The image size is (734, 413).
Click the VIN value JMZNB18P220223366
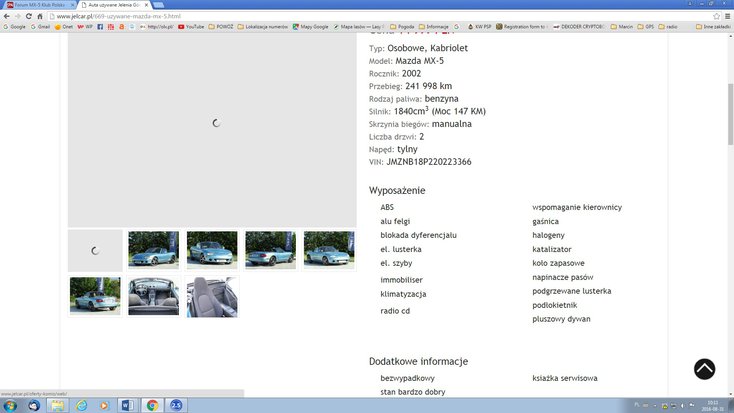tap(429, 162)
